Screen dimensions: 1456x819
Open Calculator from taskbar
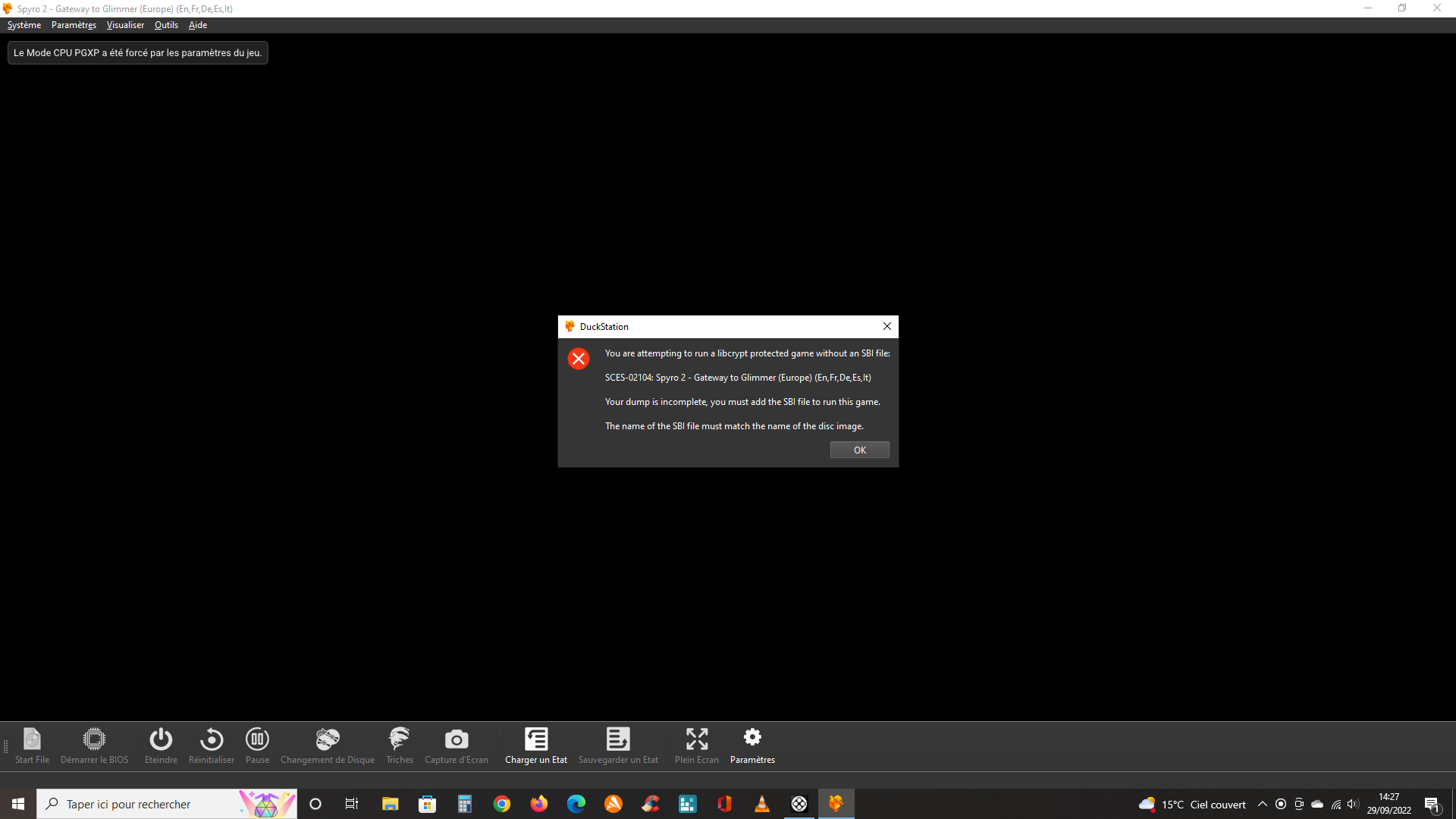[465, 804]
